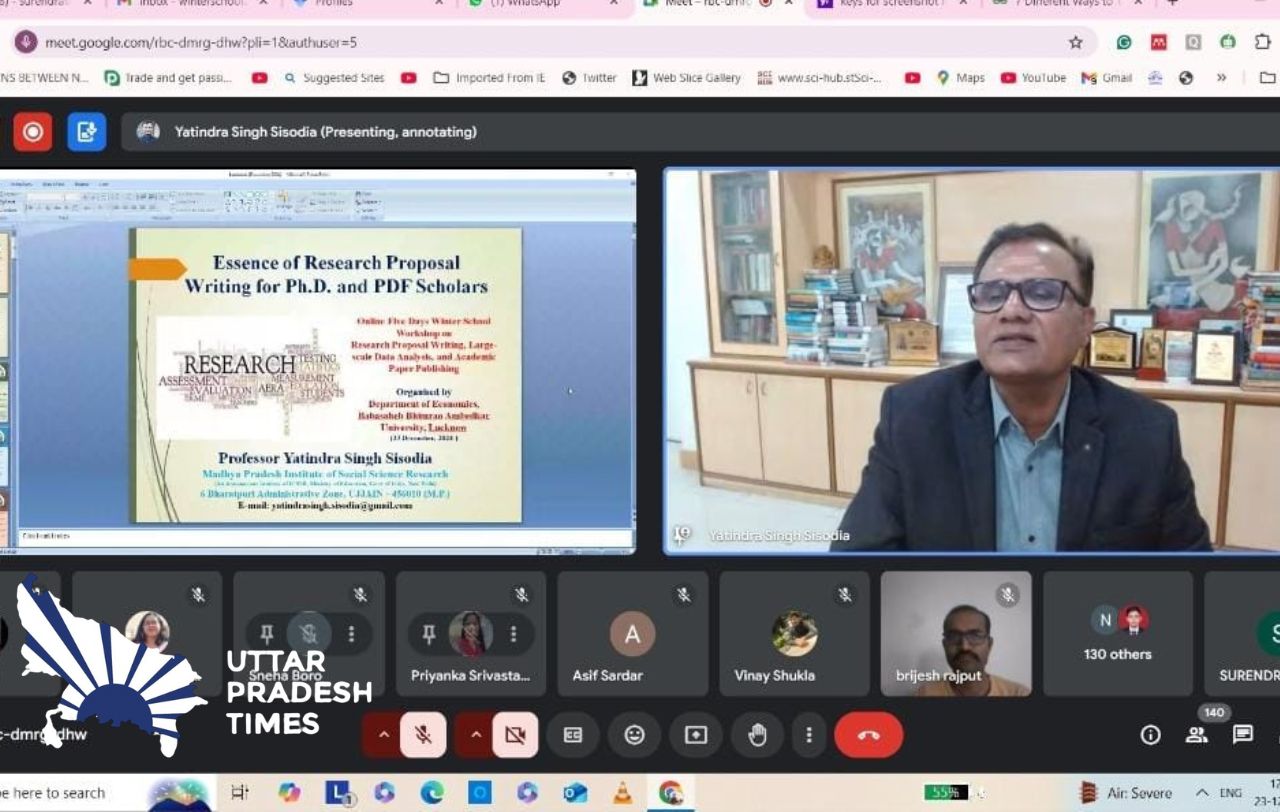Open Task View on the taskbar

(x=240, y=793)
